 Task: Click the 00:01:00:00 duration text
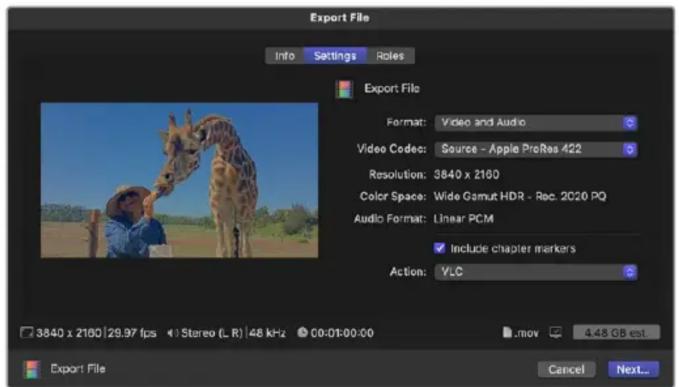pyautogui.click(x=342, y=333)
